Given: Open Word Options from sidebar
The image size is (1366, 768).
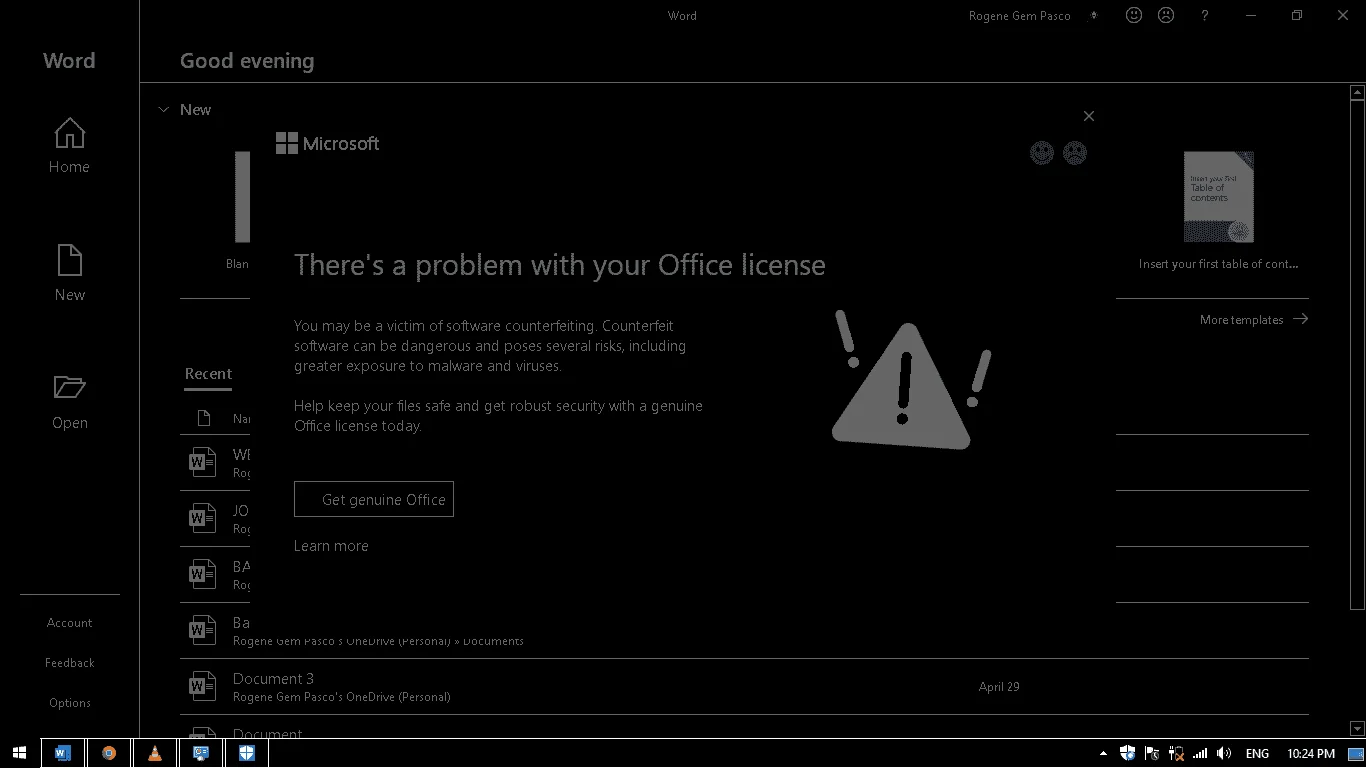Looking at the screenshot, I should pos(69,703).
